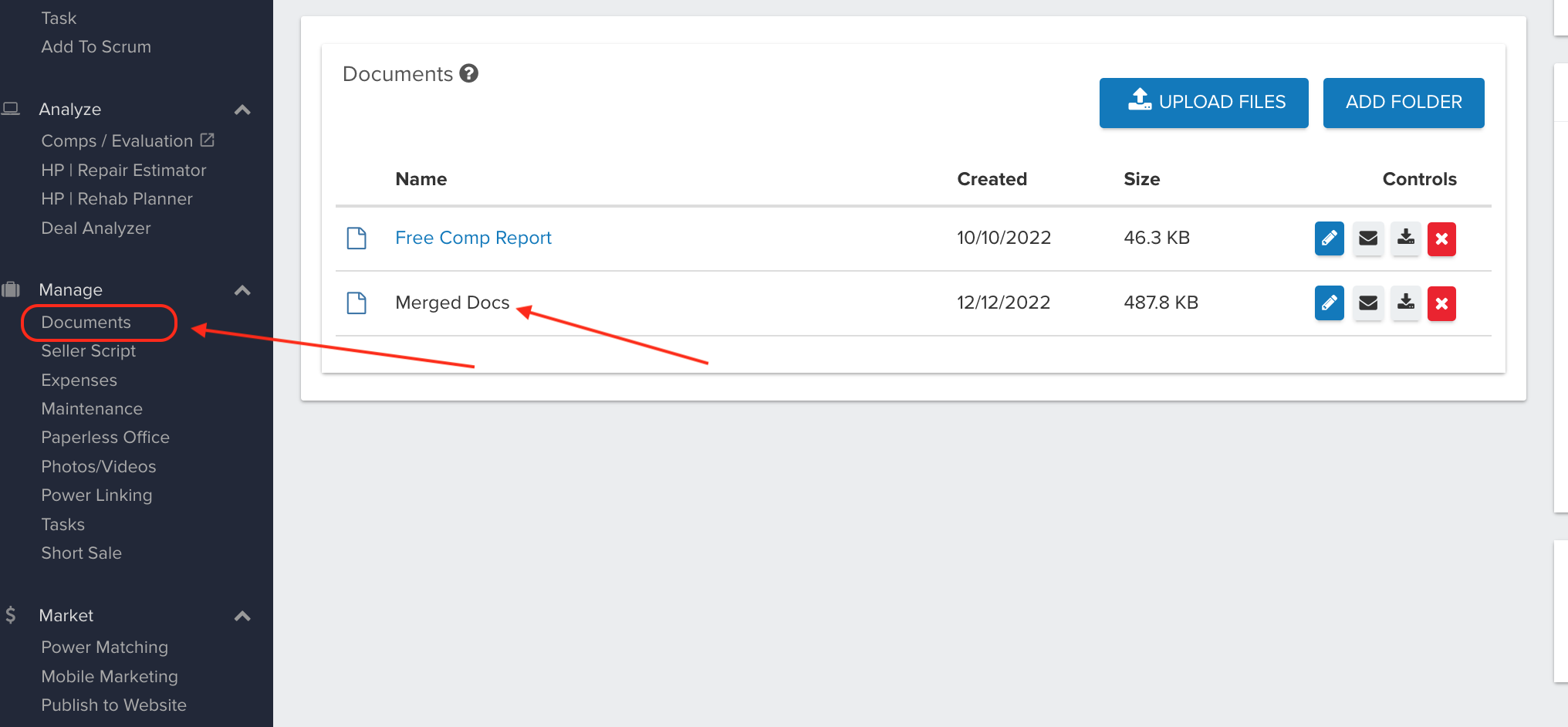
Task: Edit the Free Comp Report document
Action: [1329, 238]
